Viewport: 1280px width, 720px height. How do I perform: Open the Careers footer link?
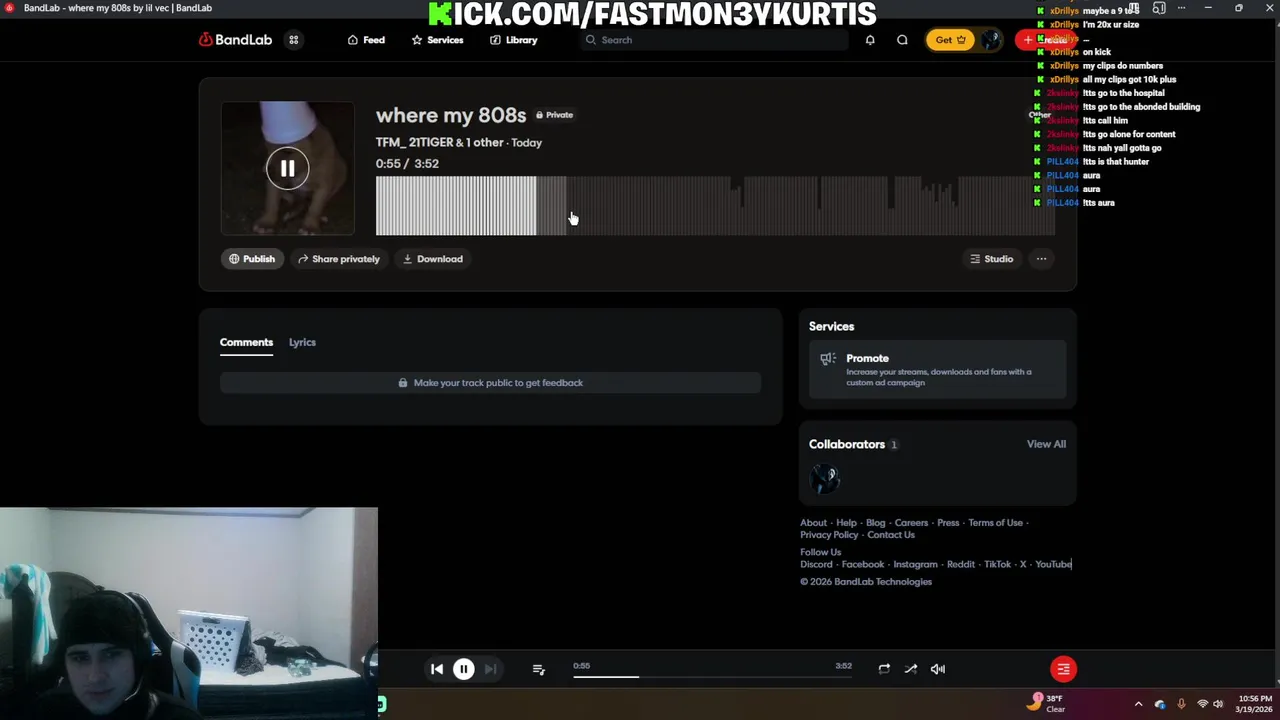point(911,523)
